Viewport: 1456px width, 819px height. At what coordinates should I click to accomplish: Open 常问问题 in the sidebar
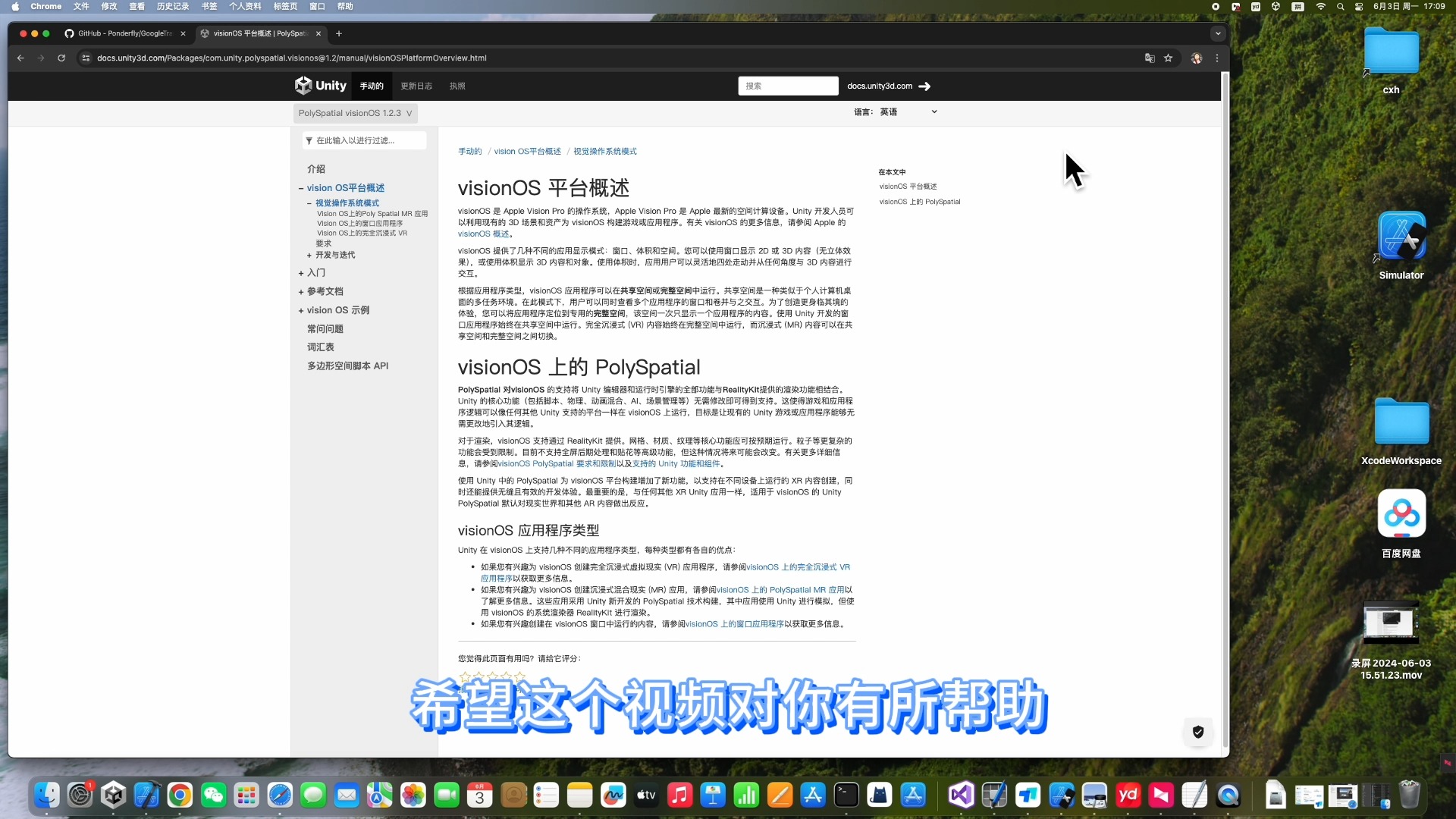[325, 329]
